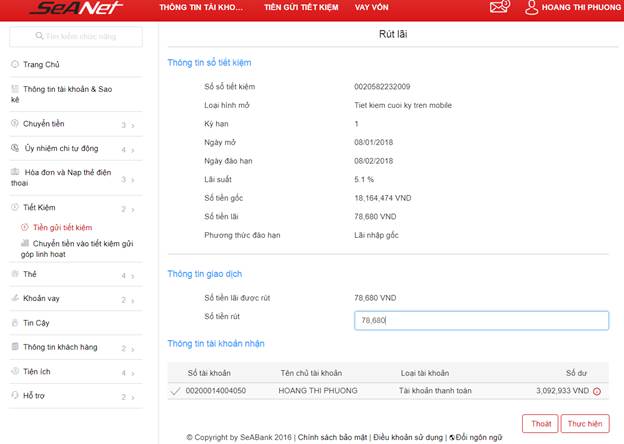624x444 pixels.
Task: Click the Trang Chủ home icon
Action: click(x=15, y=65)
